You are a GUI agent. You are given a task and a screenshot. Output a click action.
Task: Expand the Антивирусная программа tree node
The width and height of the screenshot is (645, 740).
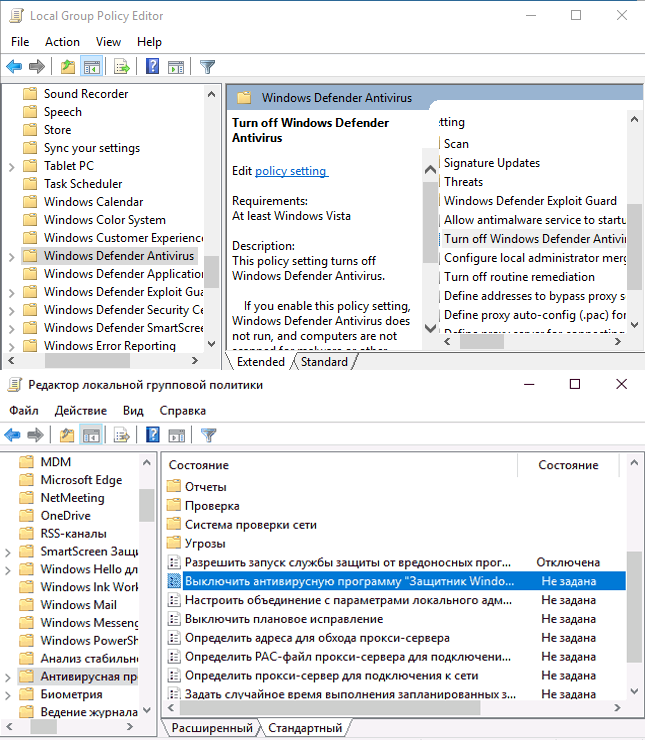[x=8, y=677]
